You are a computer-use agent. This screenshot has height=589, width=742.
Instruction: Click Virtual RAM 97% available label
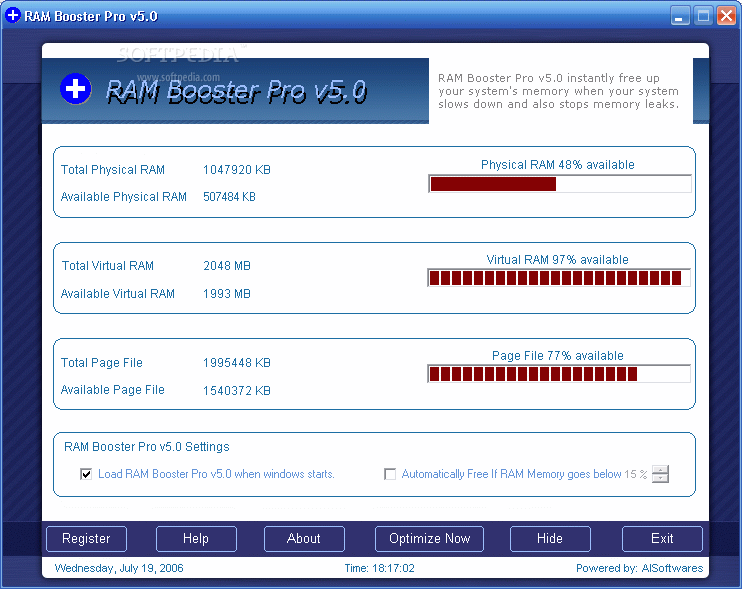[557, 260]
